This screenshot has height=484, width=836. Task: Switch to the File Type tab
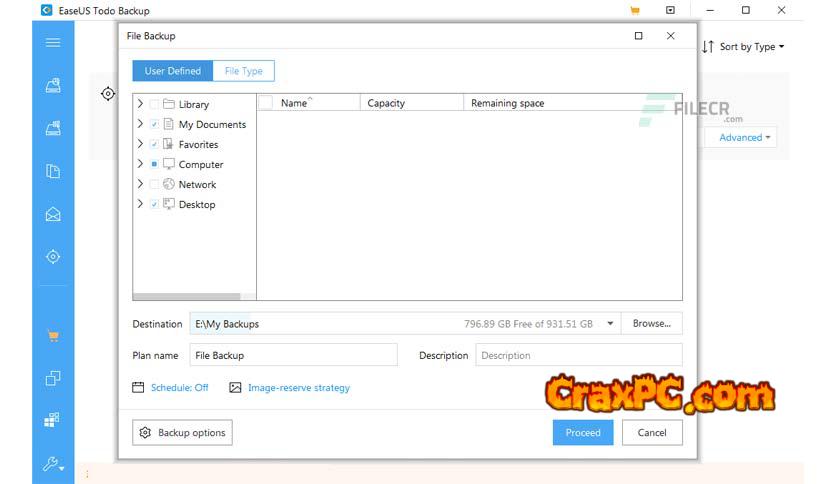[243, 71]
